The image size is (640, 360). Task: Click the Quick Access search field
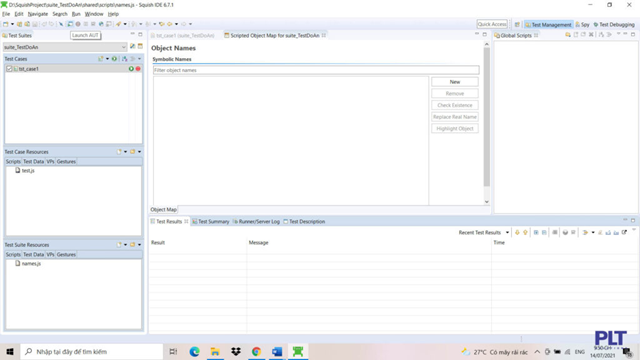point(492,24)
